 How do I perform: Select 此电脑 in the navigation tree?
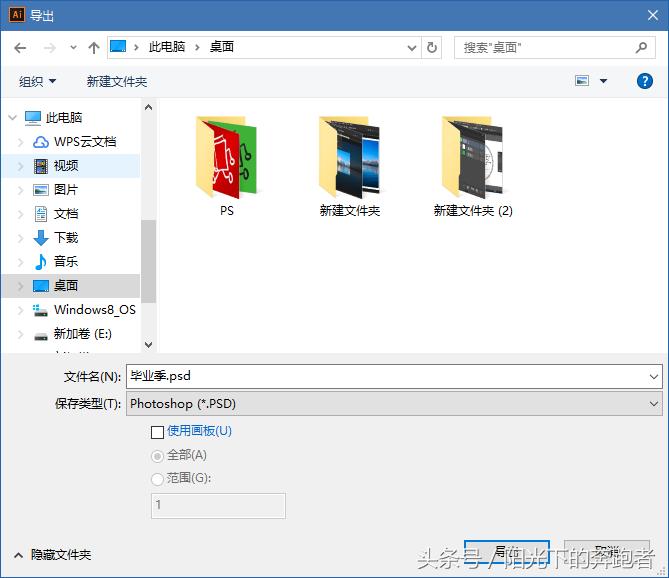64,117
